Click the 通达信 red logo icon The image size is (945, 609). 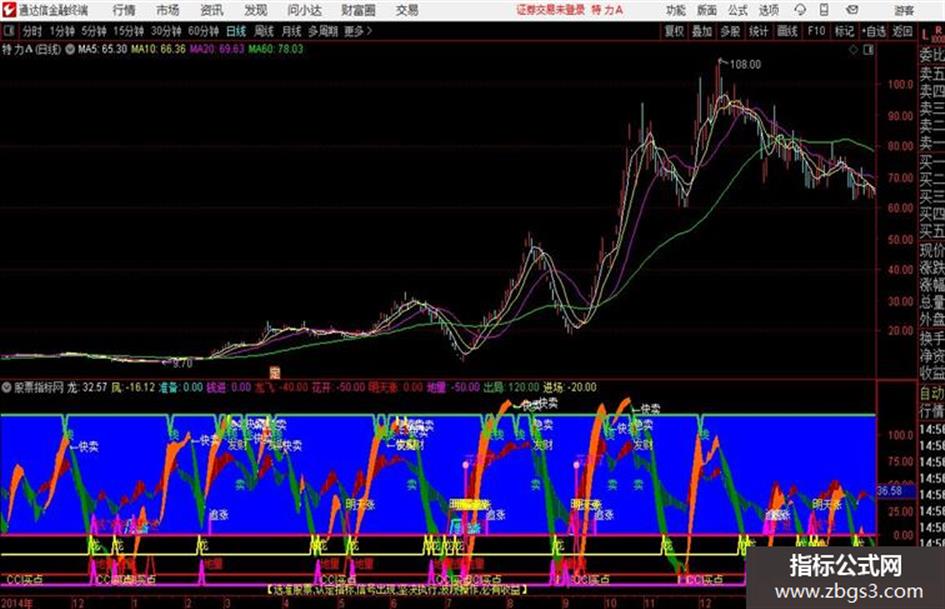[x=8, y=10]
